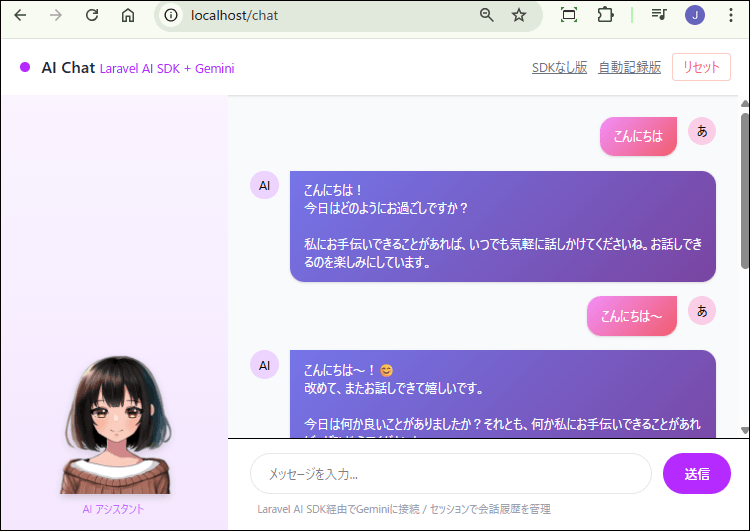
Task: Focus the メッセージを入力 text field
Action: [x=450, y=474]
